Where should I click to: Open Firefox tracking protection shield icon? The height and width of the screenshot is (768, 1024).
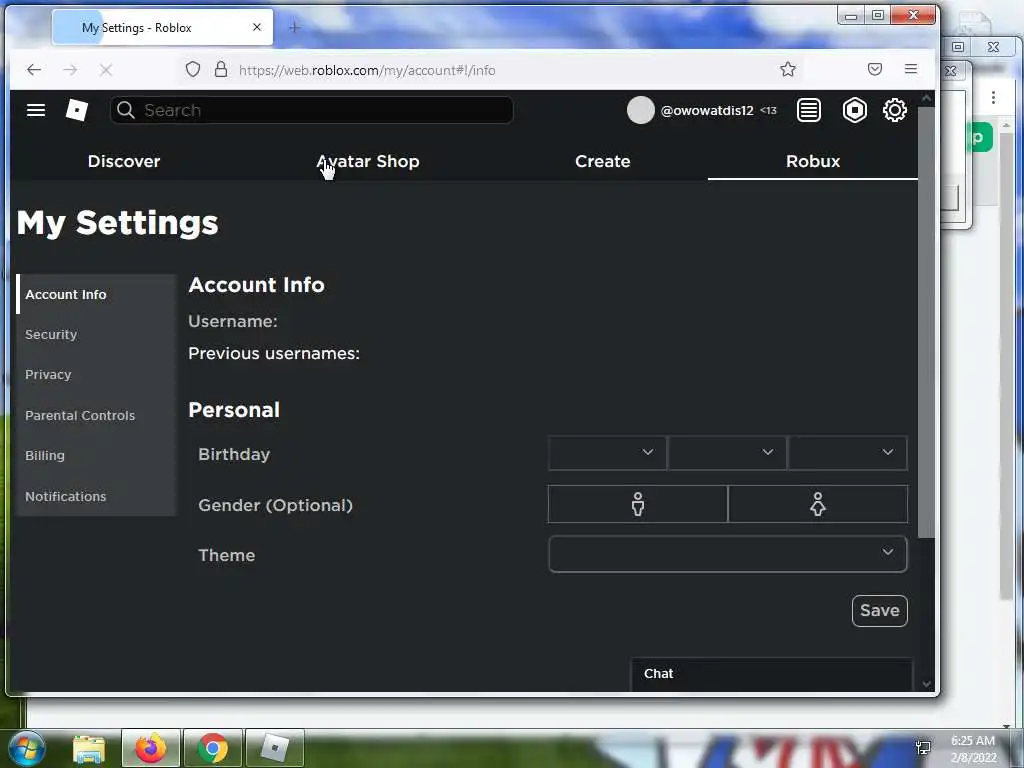click(x=193, y=69)
